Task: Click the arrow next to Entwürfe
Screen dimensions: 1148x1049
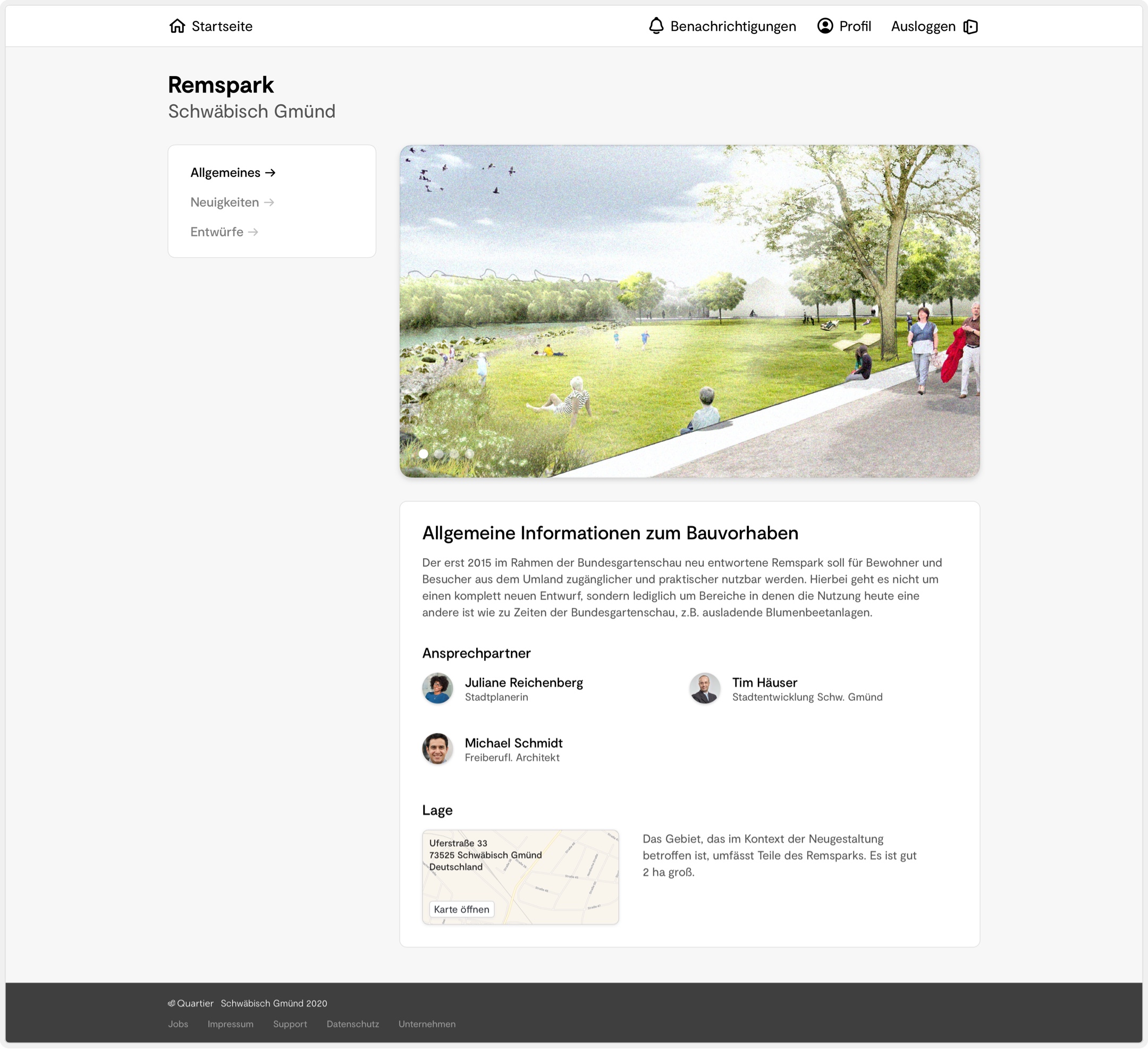Action: (x=254, y=232)
